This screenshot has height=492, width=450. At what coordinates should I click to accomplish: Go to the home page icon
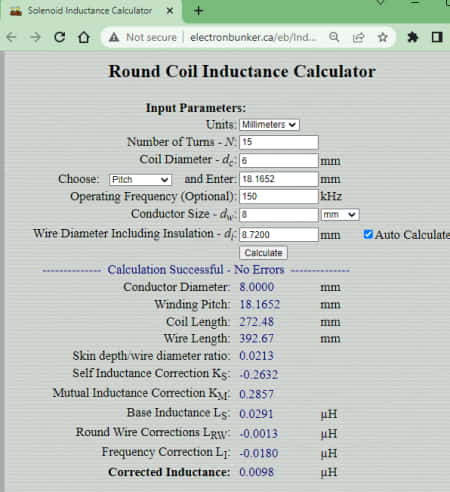pos(84,37)
